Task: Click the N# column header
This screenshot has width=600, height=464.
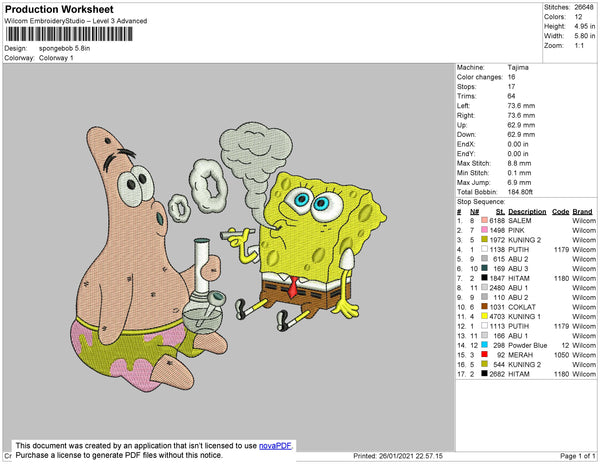Action: (474, 212)
